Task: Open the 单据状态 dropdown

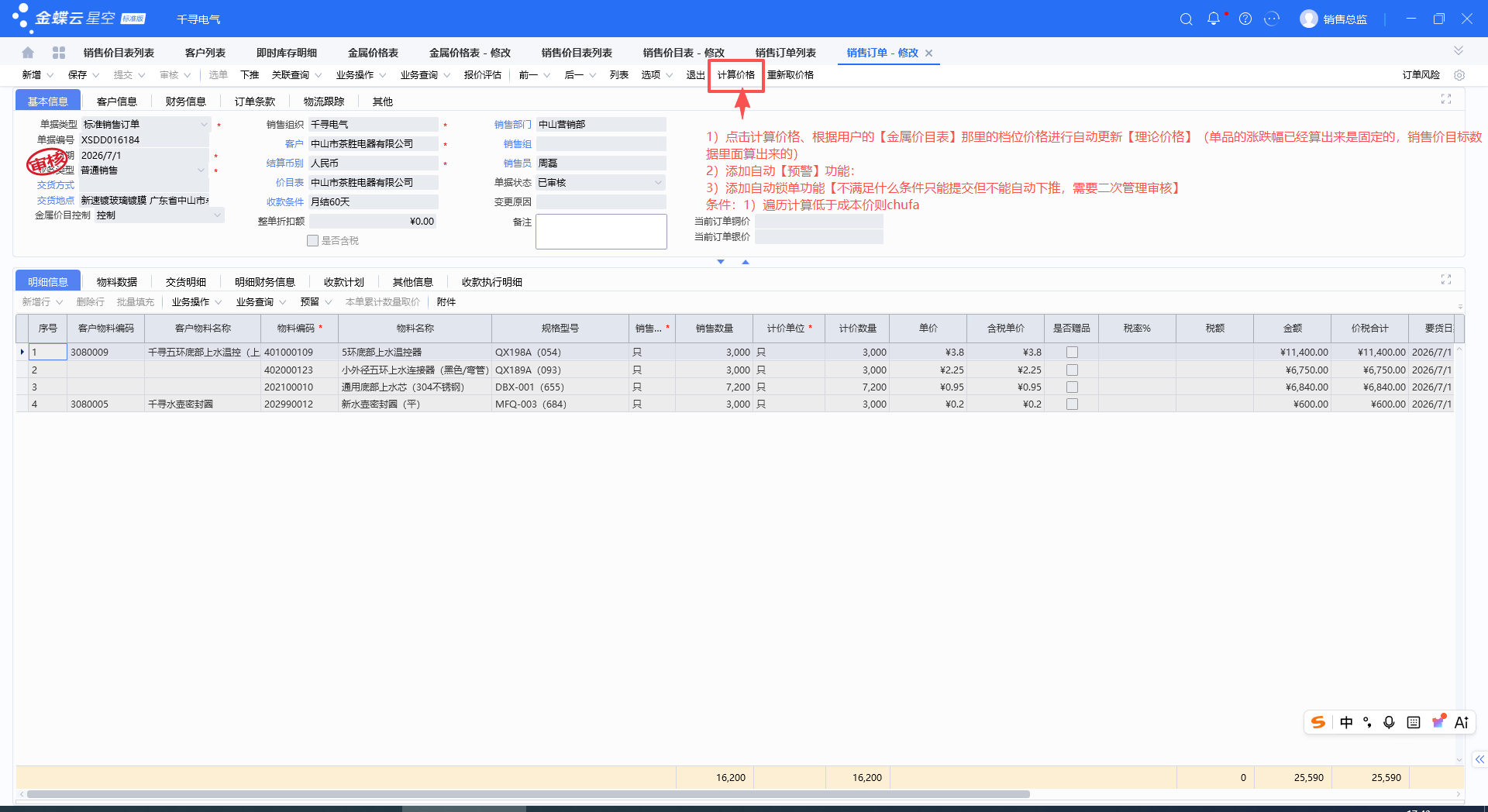Action: [x=658, y=183]
